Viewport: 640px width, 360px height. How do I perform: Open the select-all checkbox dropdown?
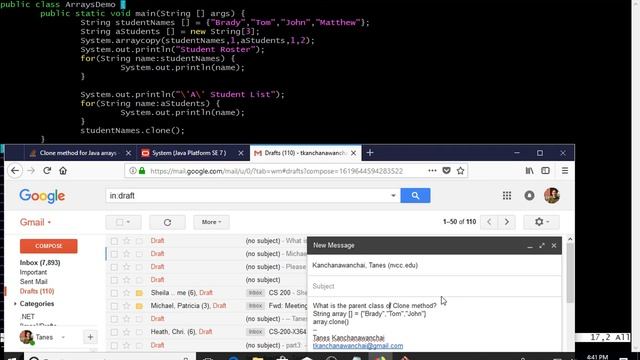[124, 222]
